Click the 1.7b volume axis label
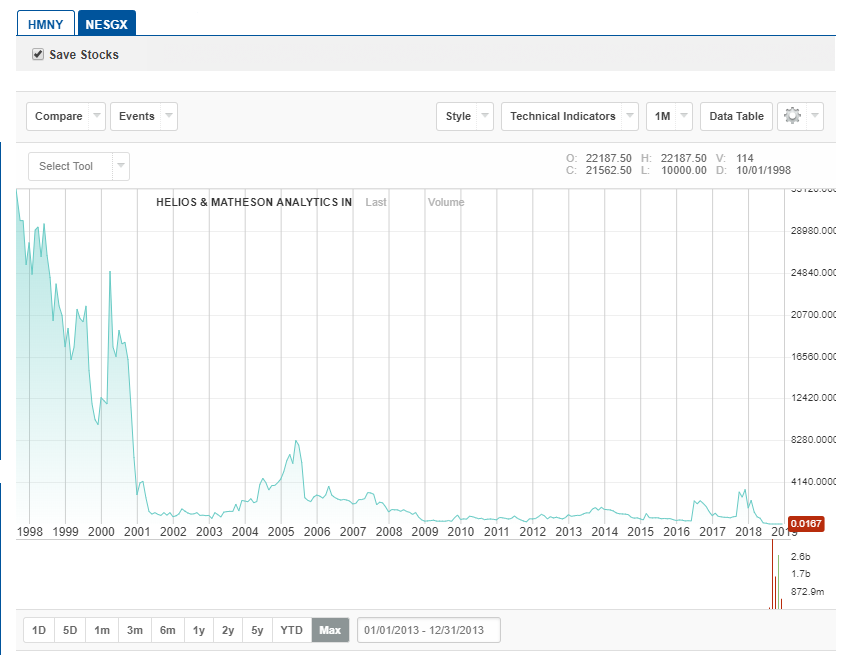The image size is (851, 655). tap(801, 574)
